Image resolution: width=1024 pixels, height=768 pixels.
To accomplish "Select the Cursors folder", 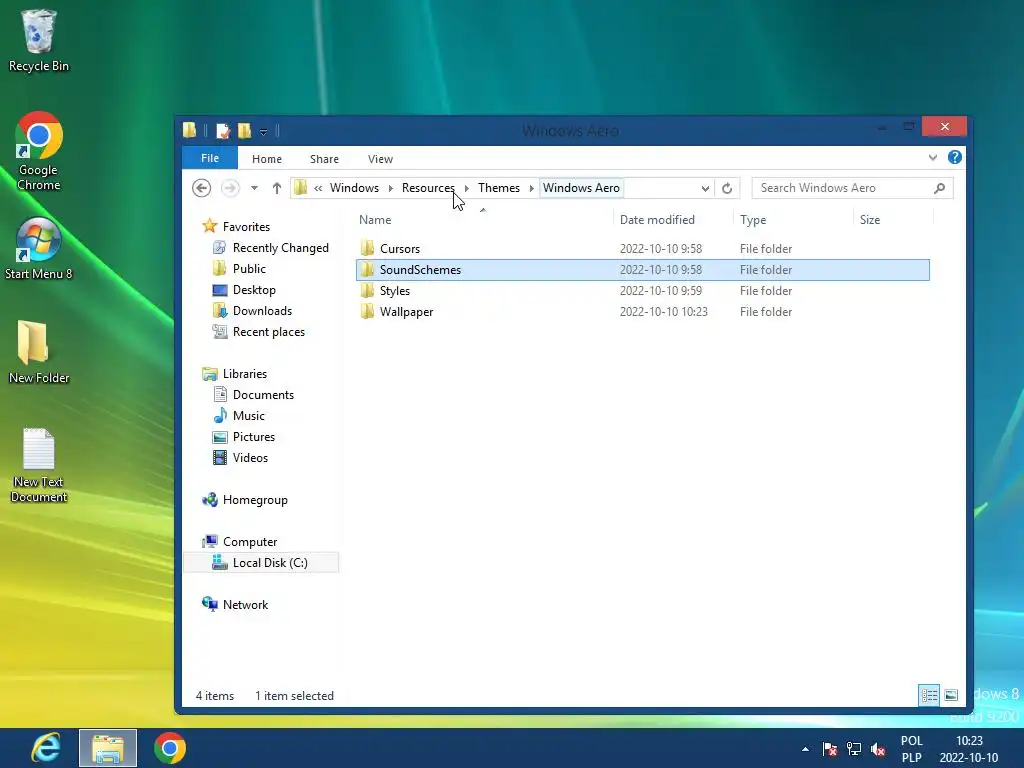I will tap(400, 249).
